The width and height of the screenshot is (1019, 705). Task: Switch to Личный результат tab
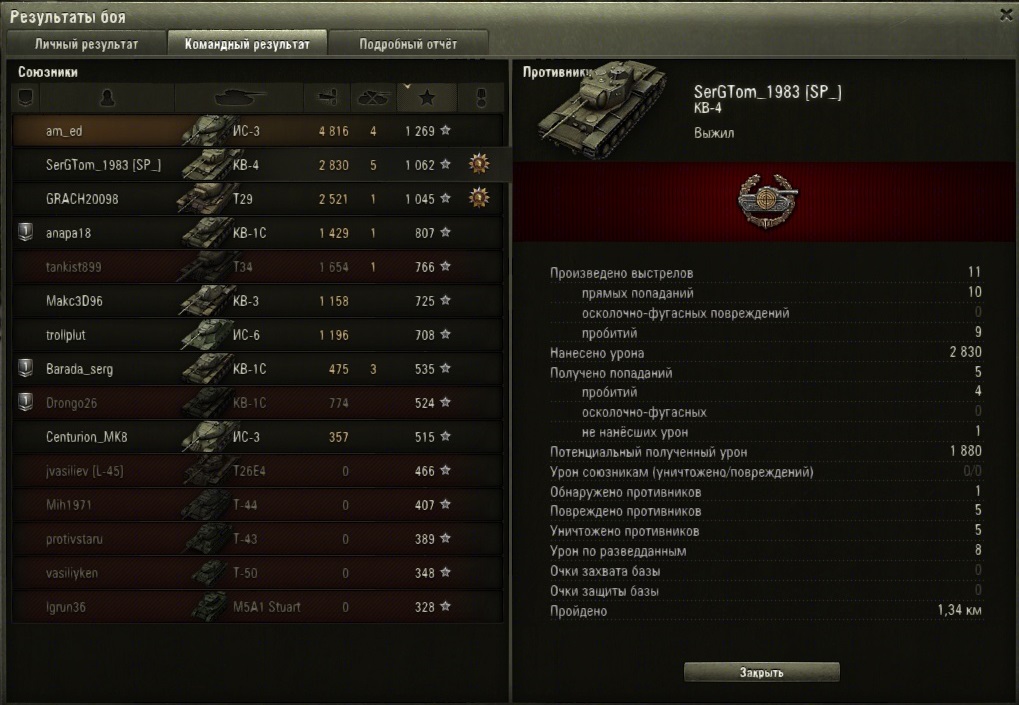[86, 44]
